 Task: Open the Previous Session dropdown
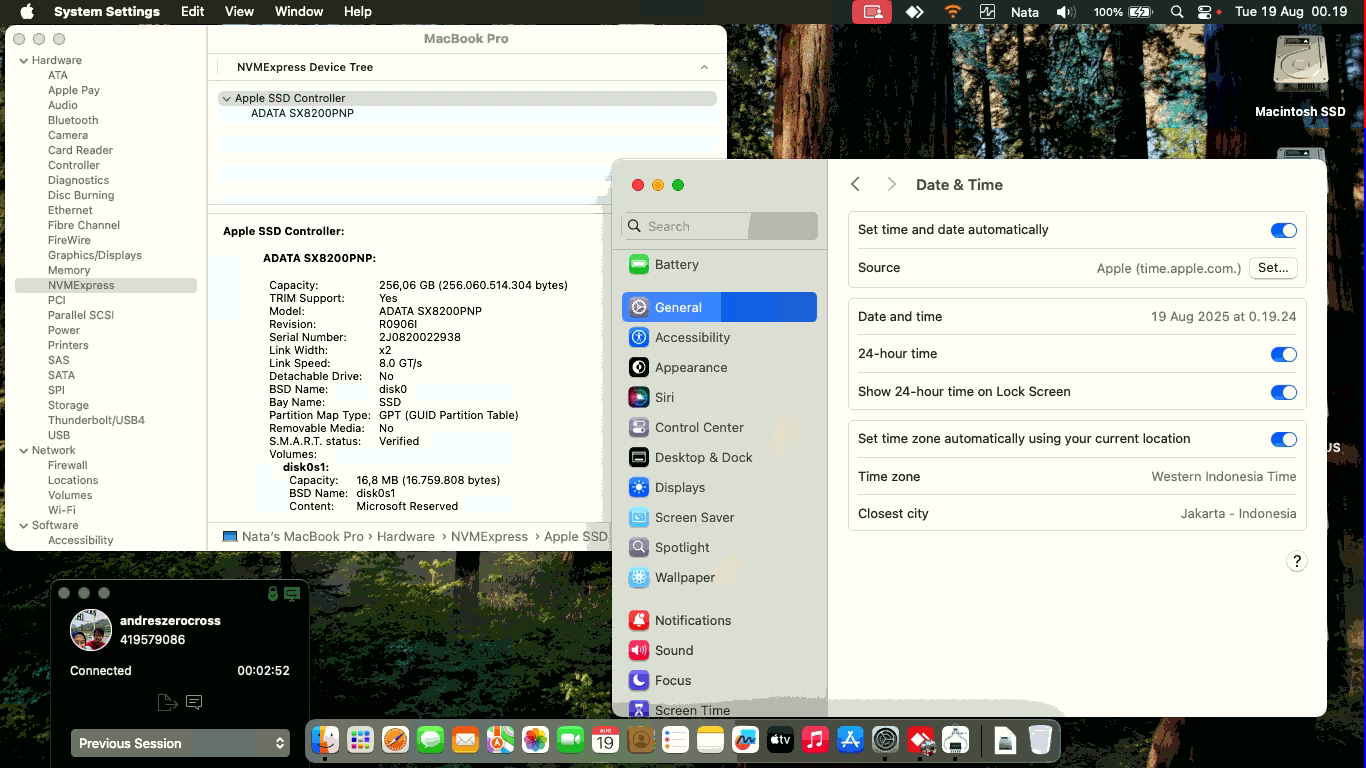point(181,743)
